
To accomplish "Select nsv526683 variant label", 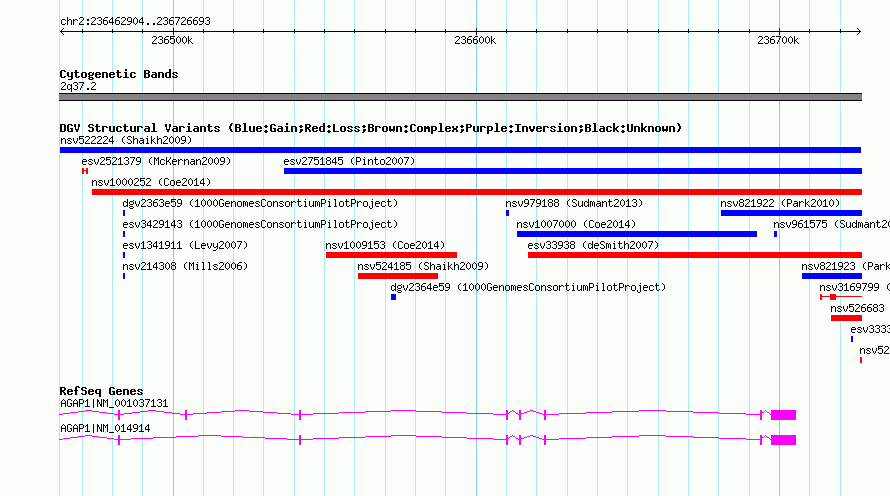I will 857,308.
